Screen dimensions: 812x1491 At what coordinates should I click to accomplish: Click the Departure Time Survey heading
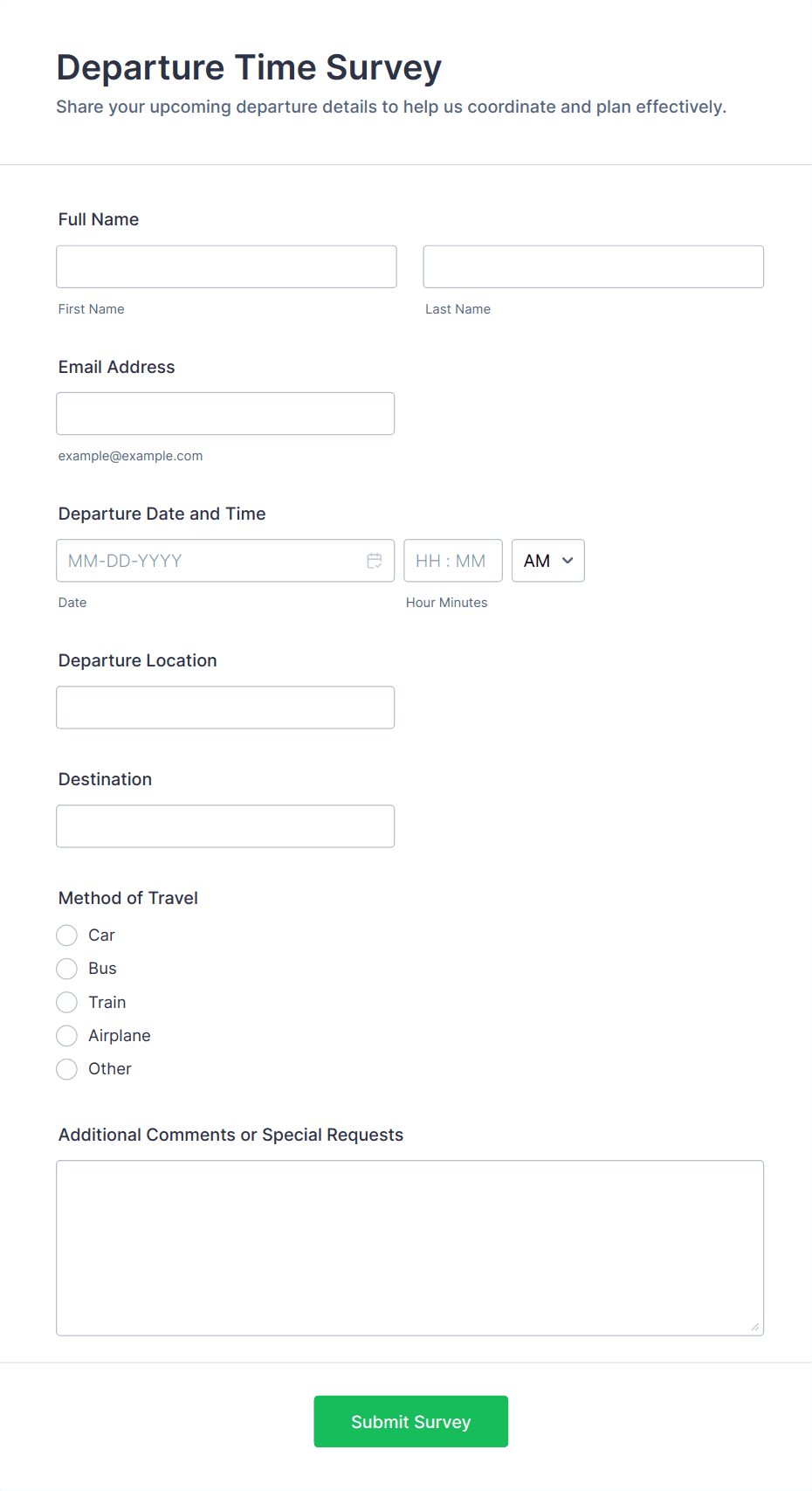(x=249, y=67)
